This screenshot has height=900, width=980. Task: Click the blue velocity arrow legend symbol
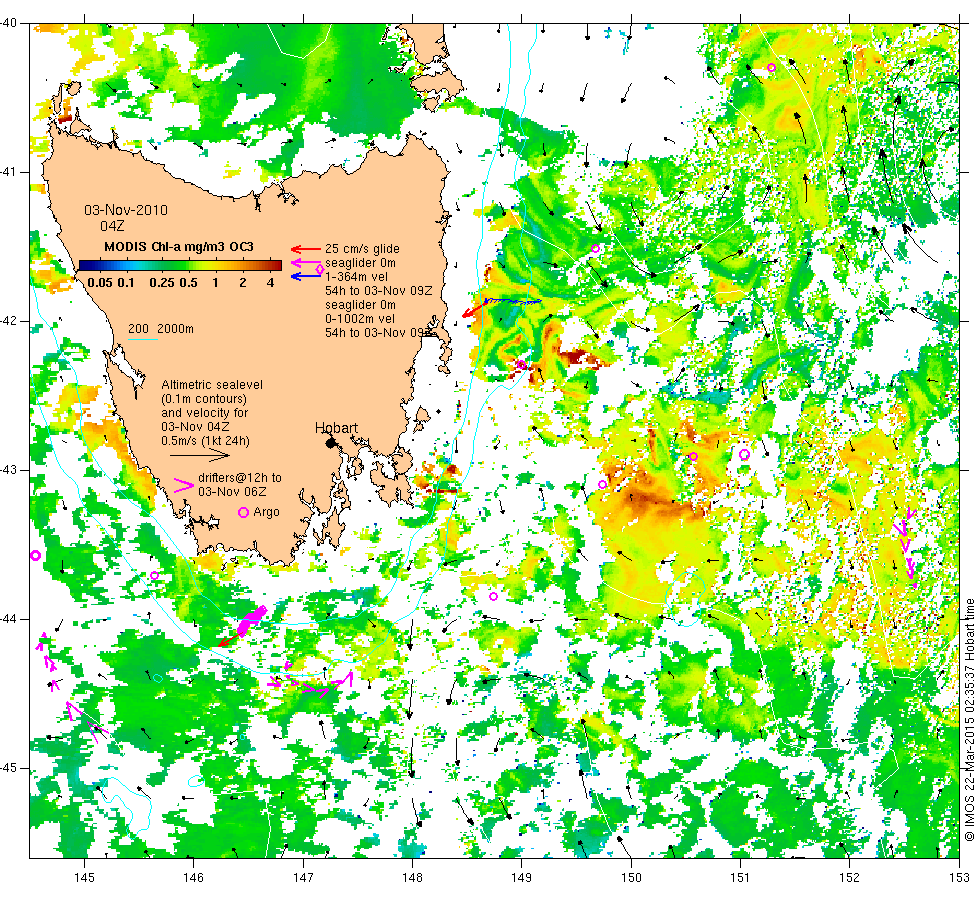[306, 276]
